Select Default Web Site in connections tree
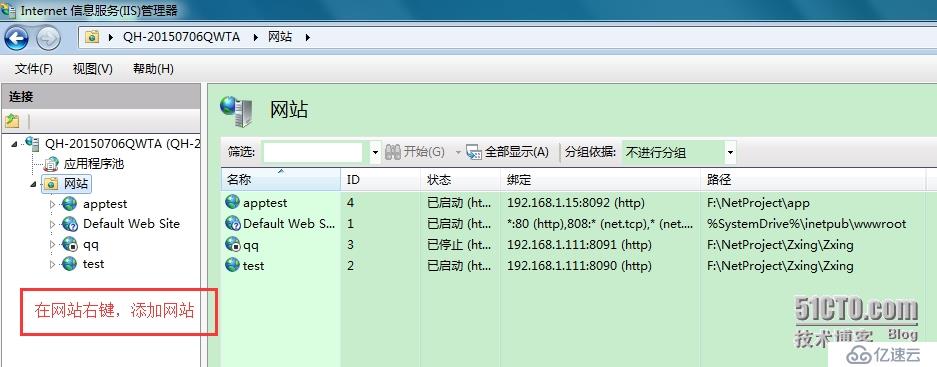 tap(131, 224)
